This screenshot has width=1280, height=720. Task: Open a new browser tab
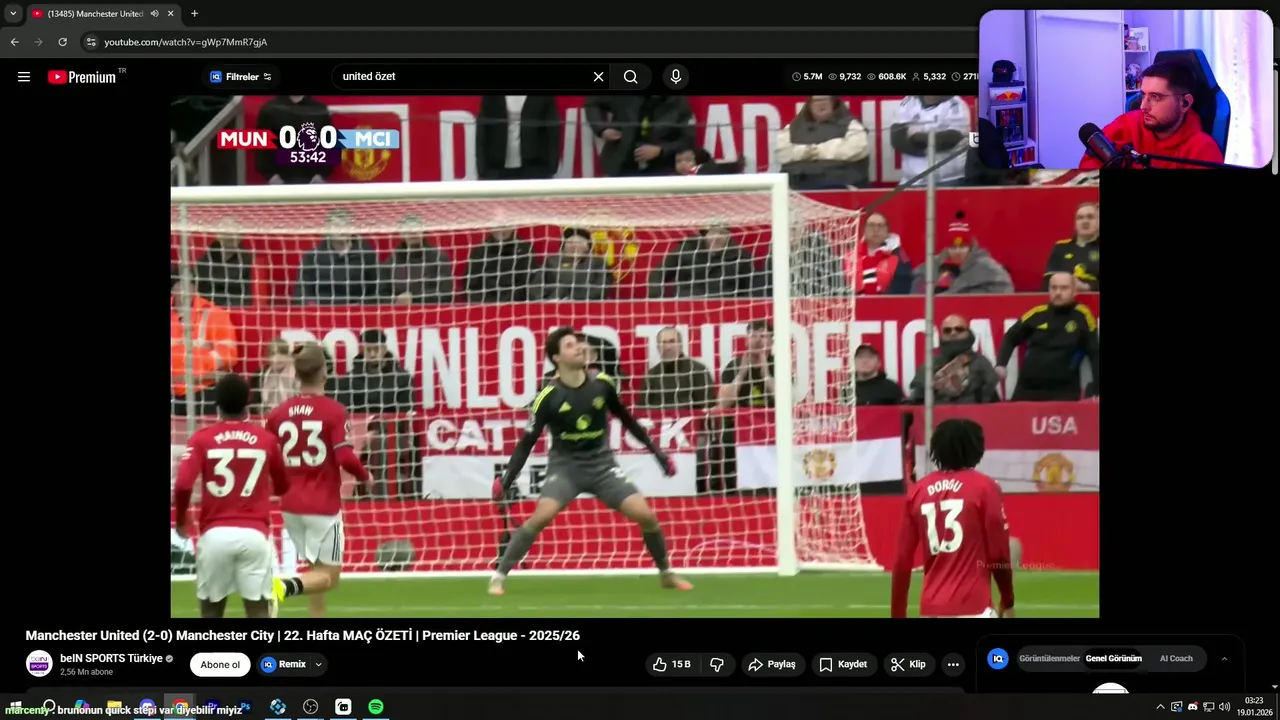[194, 13]
